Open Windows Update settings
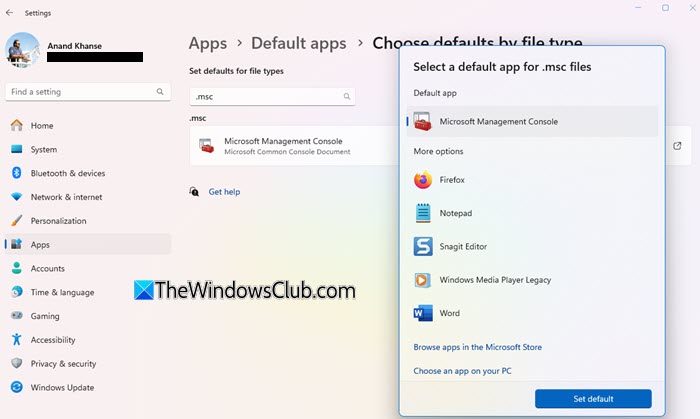The image size is (700, 419). 88,387
